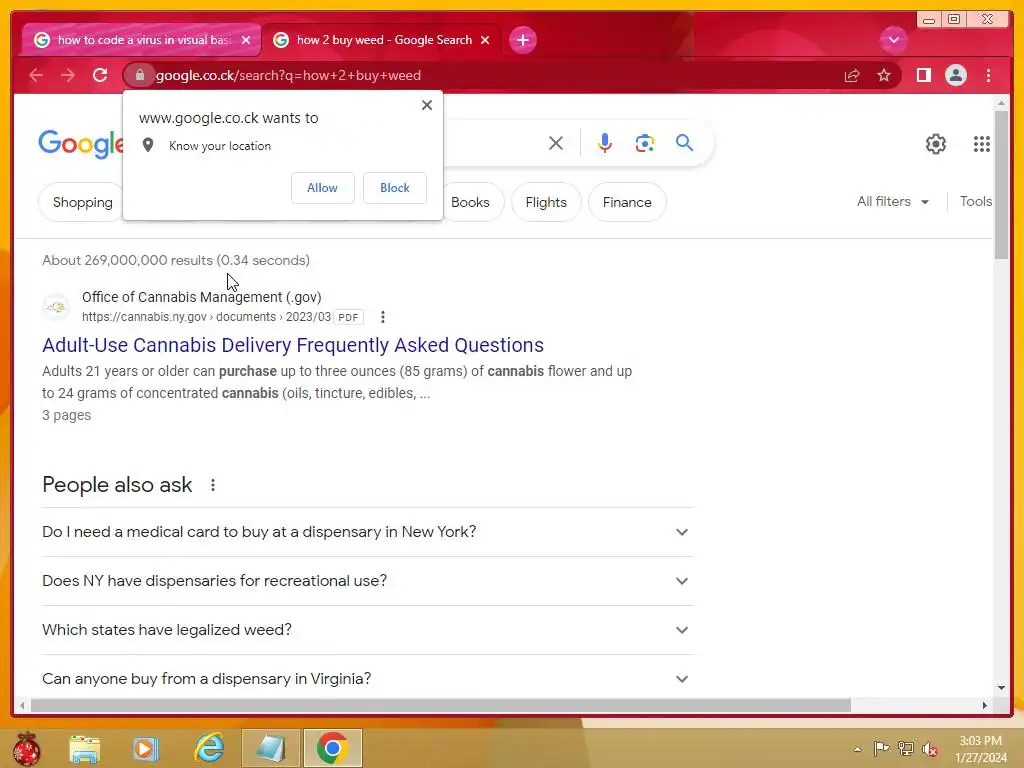Click the browser back arrow

[x=36, y=75]
